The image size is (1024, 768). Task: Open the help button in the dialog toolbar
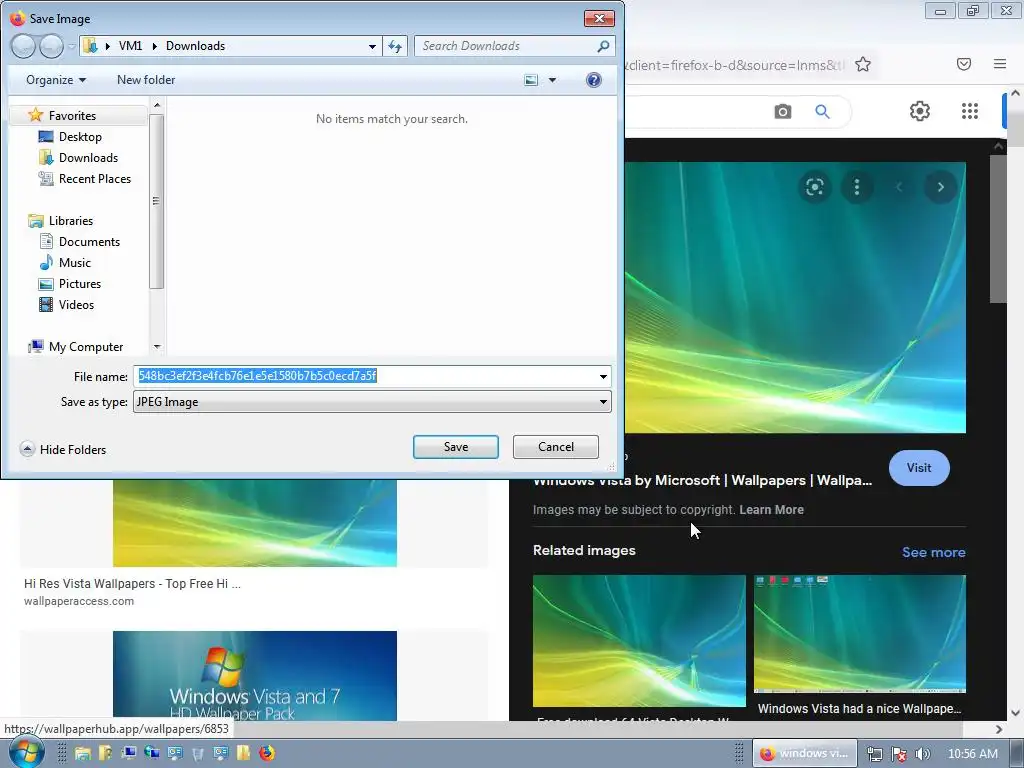[594, 80]
